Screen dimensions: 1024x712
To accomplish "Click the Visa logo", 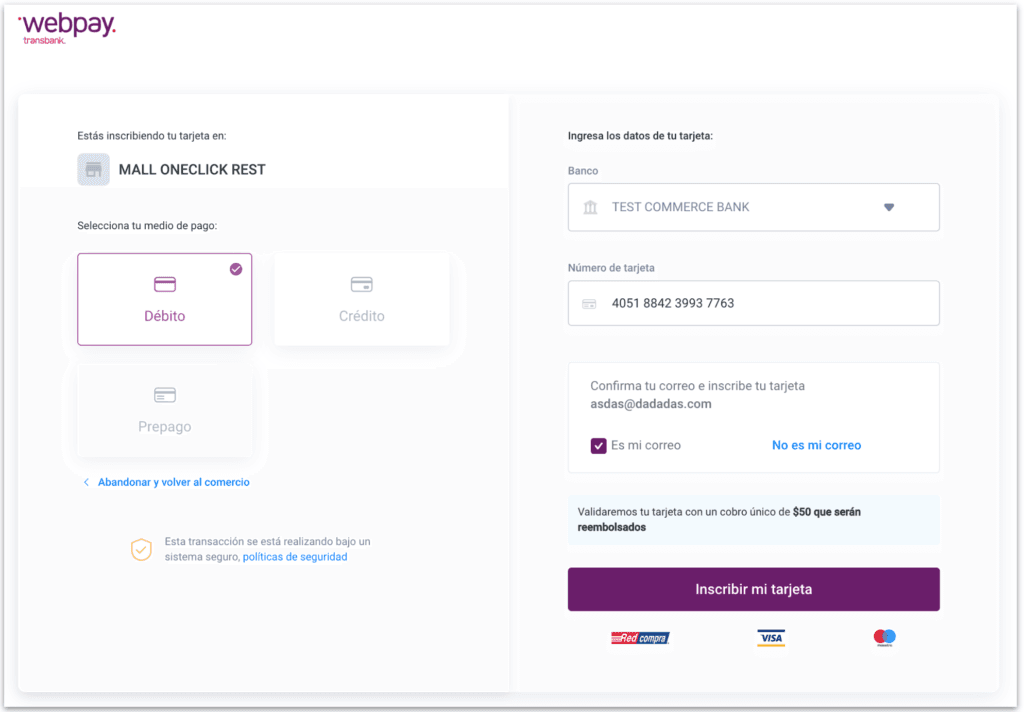I will (x=770, y=637).
